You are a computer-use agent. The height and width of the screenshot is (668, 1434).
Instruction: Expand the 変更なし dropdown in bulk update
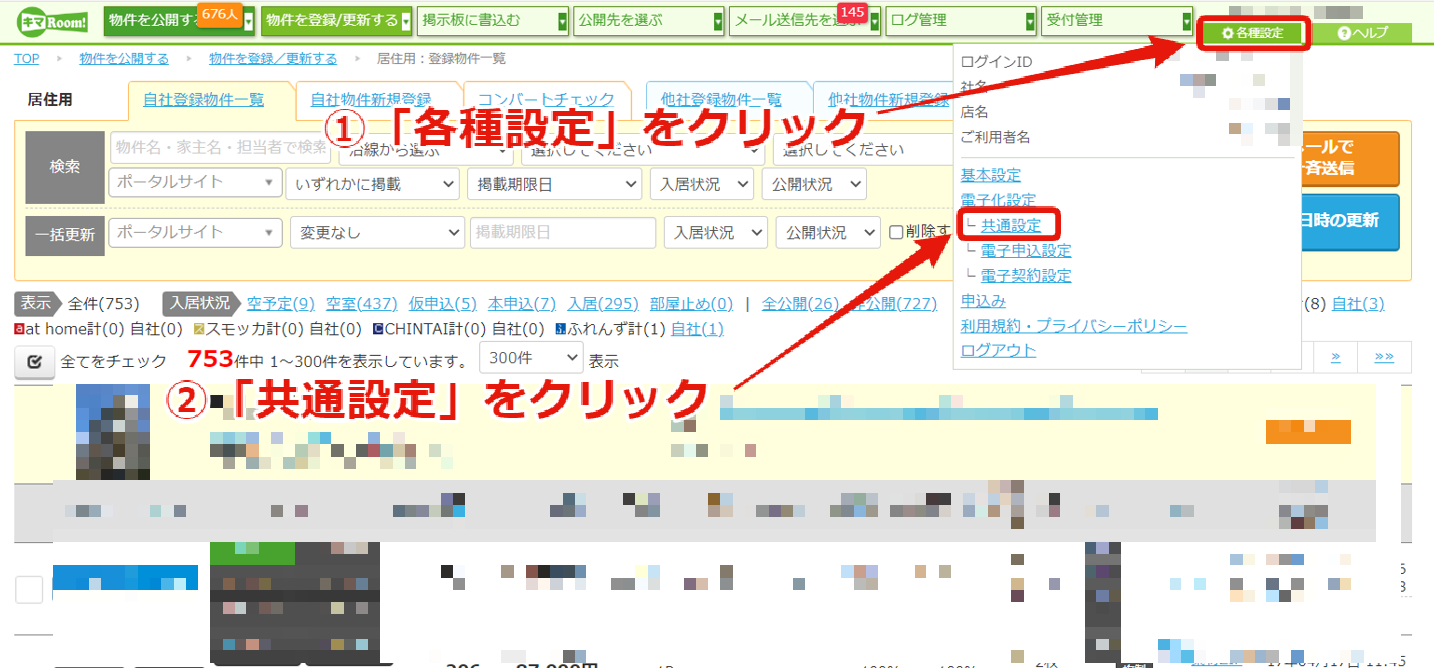tap(377, 233)
